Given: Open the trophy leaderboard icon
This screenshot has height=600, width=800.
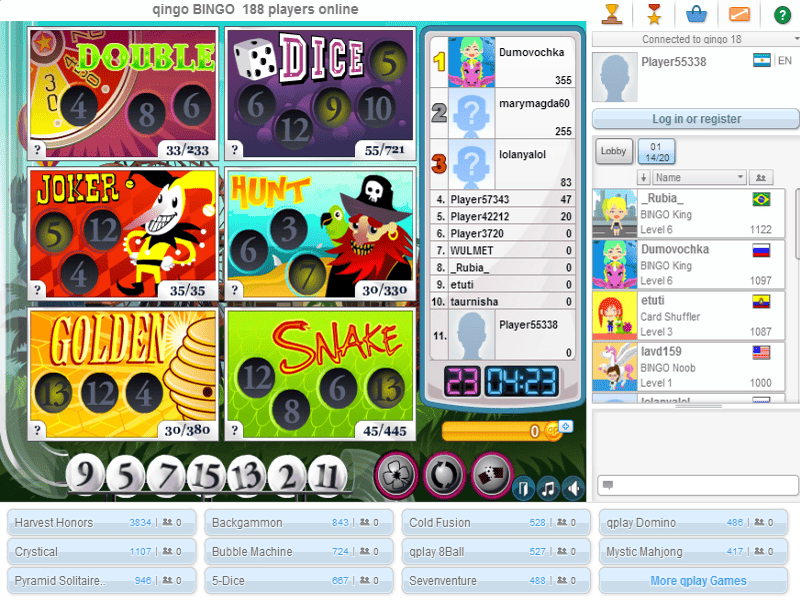Looking at the screenshot, I should 611,14.
